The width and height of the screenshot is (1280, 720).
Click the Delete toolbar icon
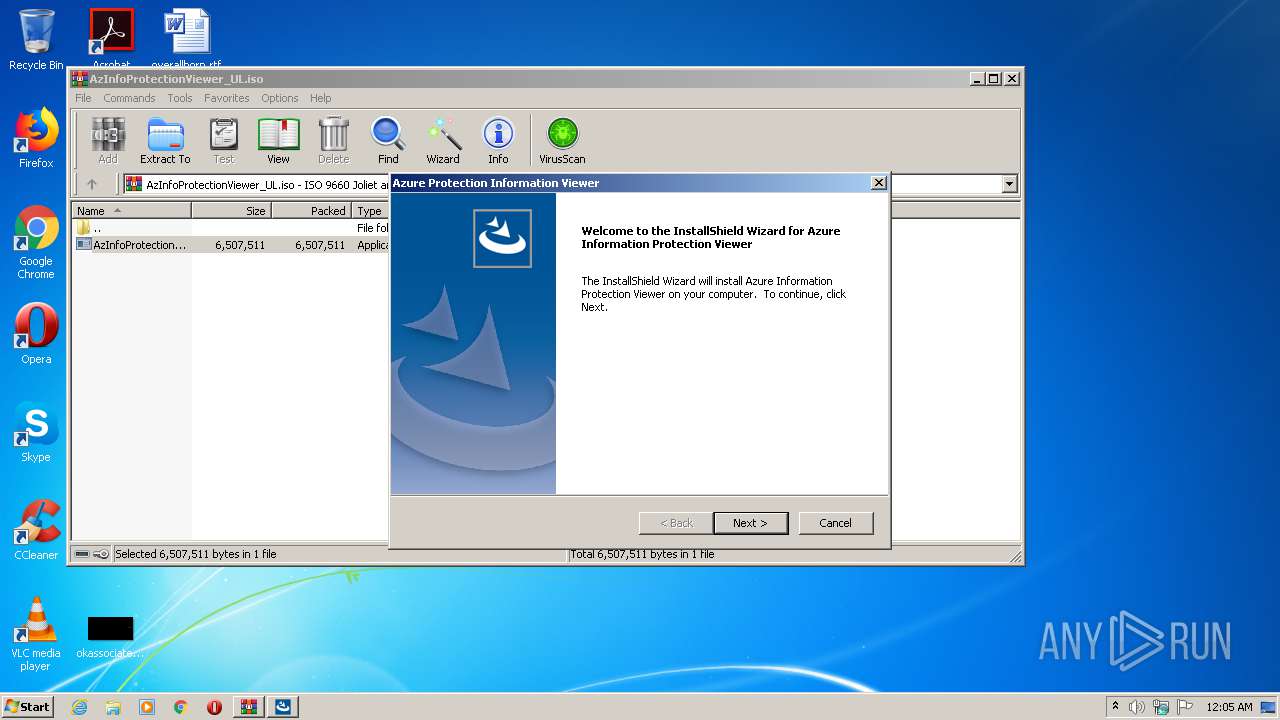pyautogui.click(x=333, y=141)
